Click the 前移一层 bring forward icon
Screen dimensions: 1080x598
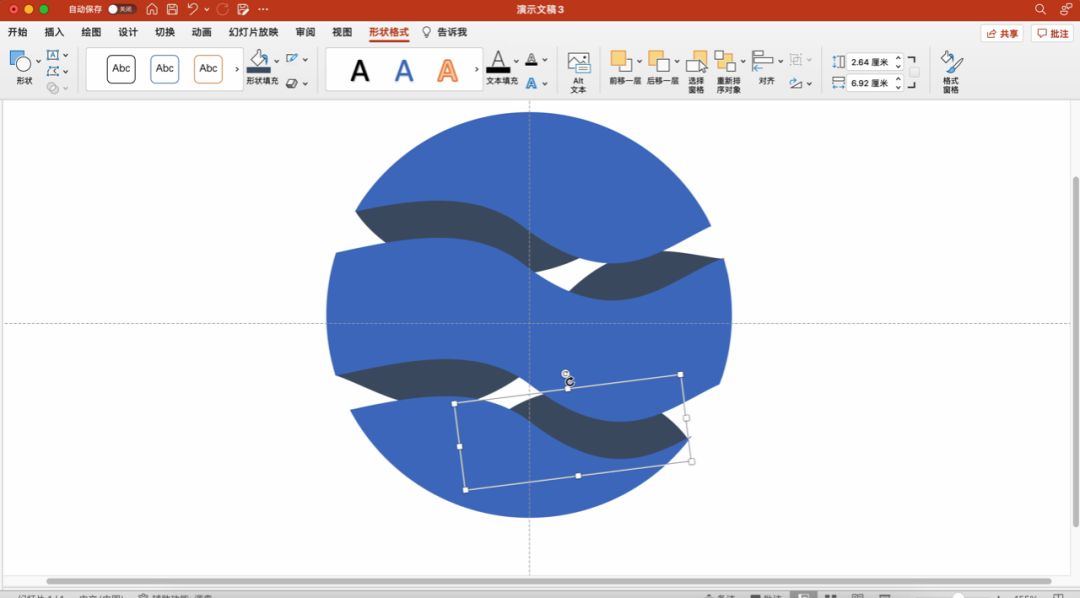click(x=621, y=61)
